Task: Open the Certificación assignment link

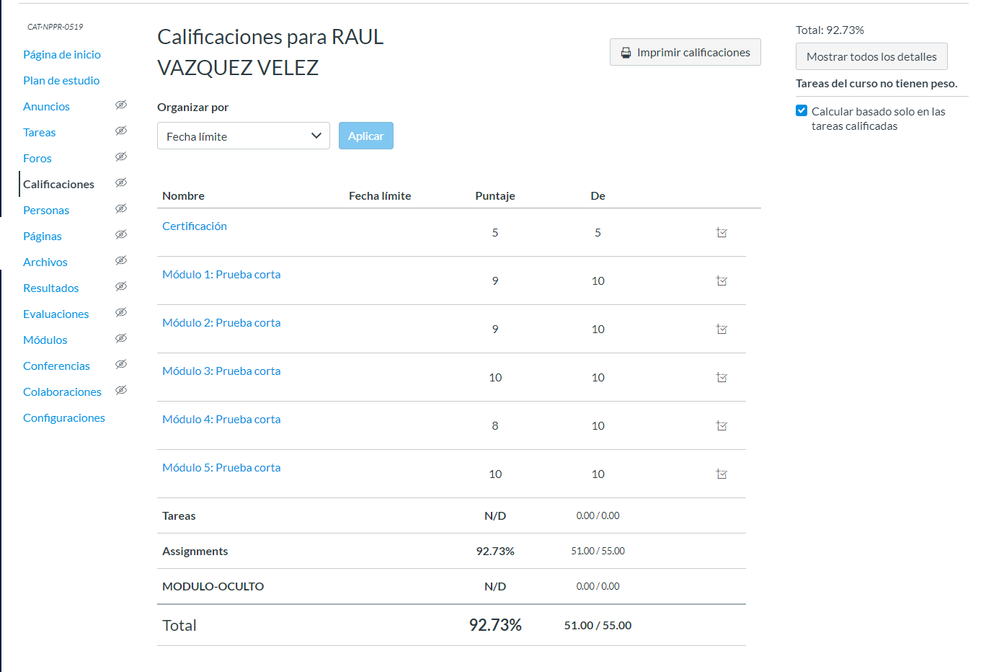Action: (x=194, y=226)
